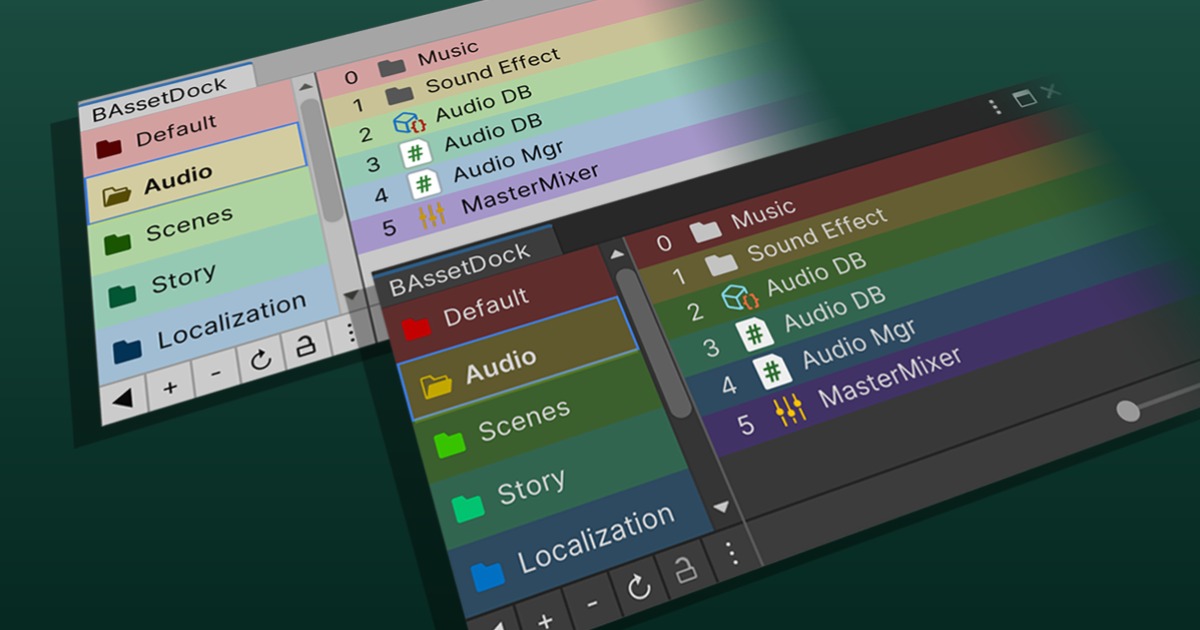Click the scroll down arrow of the dark window list
This screenshot has height=630, width=1200.
[x=722, y=508]
